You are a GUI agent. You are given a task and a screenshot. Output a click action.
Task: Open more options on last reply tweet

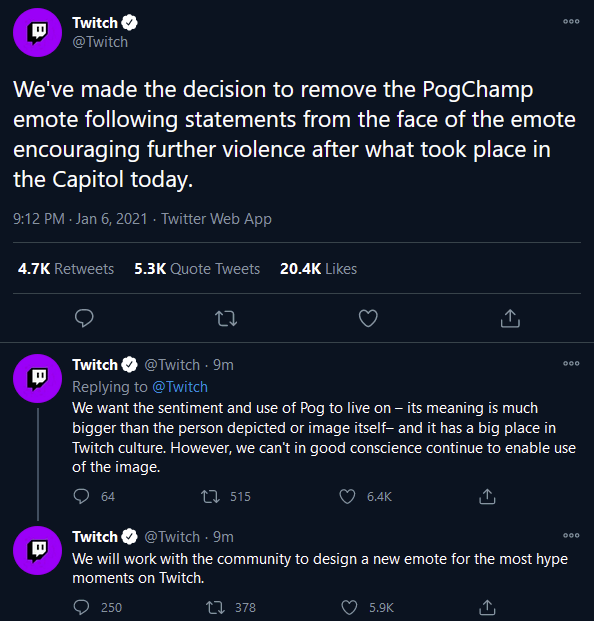tap(571, 535)
